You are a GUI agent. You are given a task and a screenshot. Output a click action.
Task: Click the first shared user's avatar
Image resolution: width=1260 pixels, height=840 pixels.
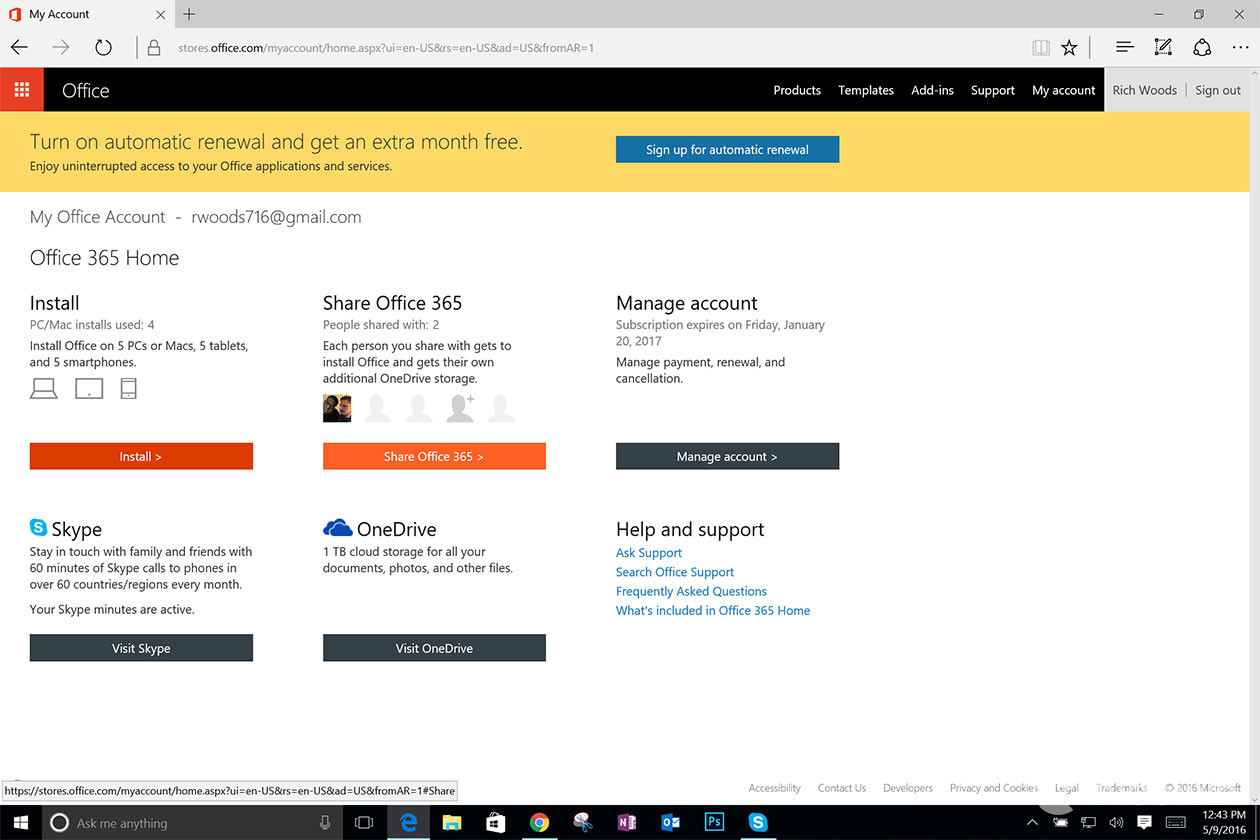coord(337,407)
